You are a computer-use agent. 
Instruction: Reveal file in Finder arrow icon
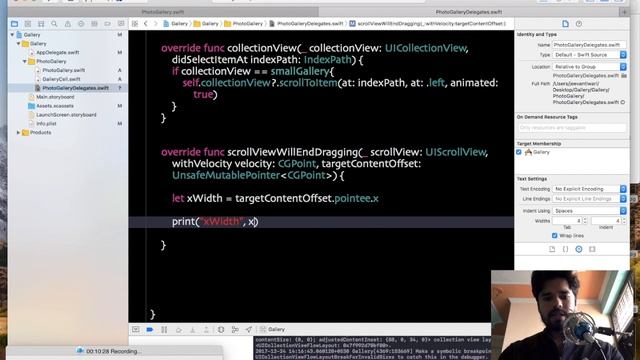pos(623,102)
